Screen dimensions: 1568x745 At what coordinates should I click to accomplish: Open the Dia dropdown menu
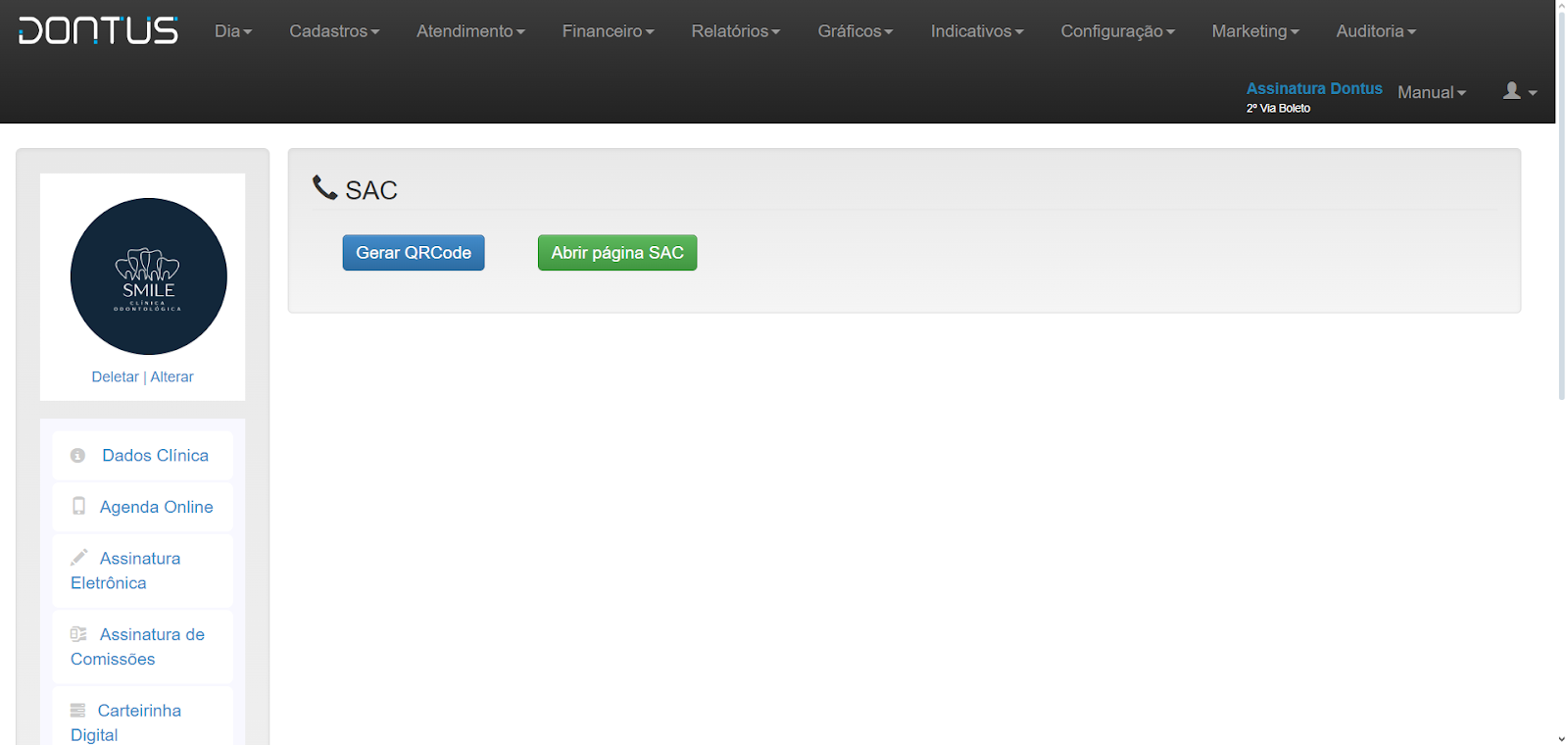(233, 31)
